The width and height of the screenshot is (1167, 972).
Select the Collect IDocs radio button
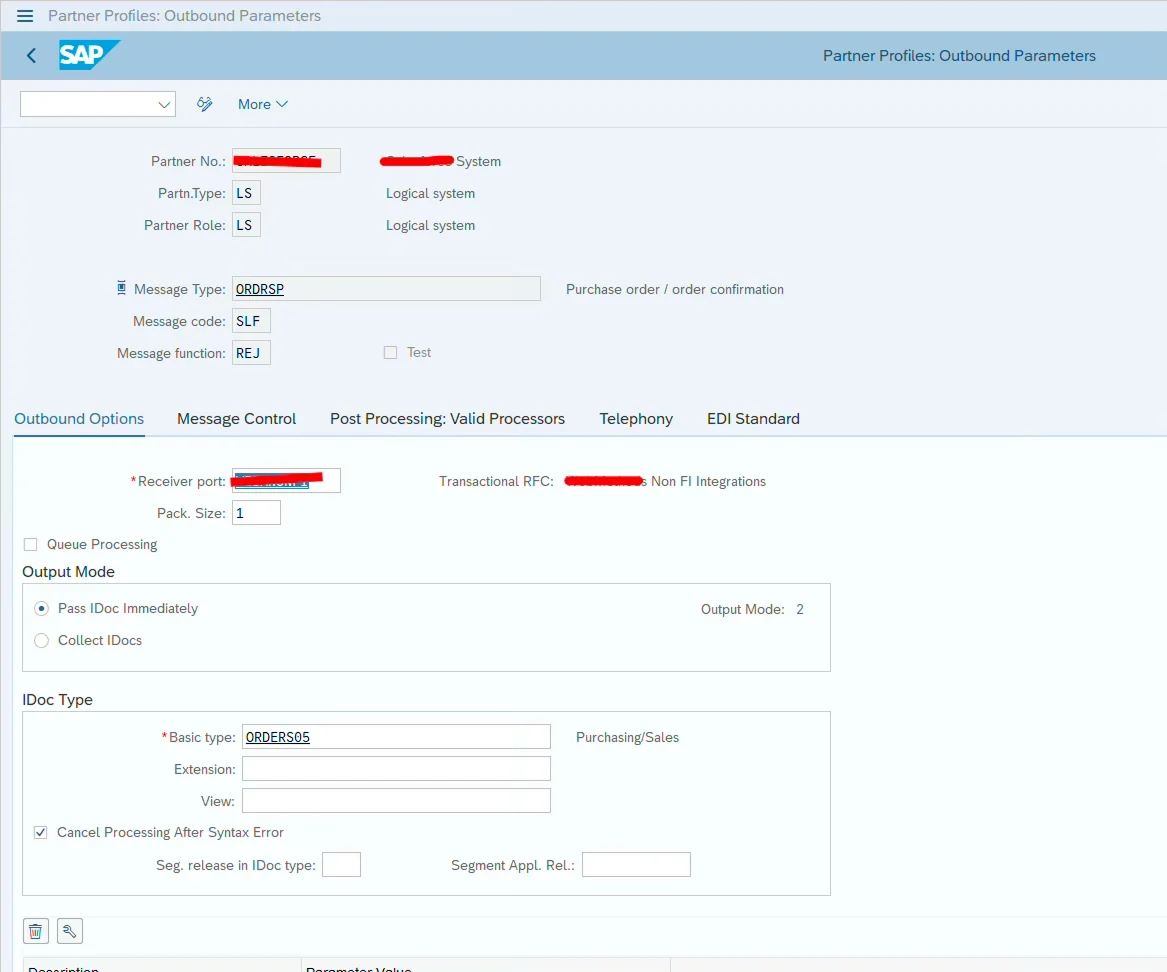pyautogui.click(x=41, y=640)
